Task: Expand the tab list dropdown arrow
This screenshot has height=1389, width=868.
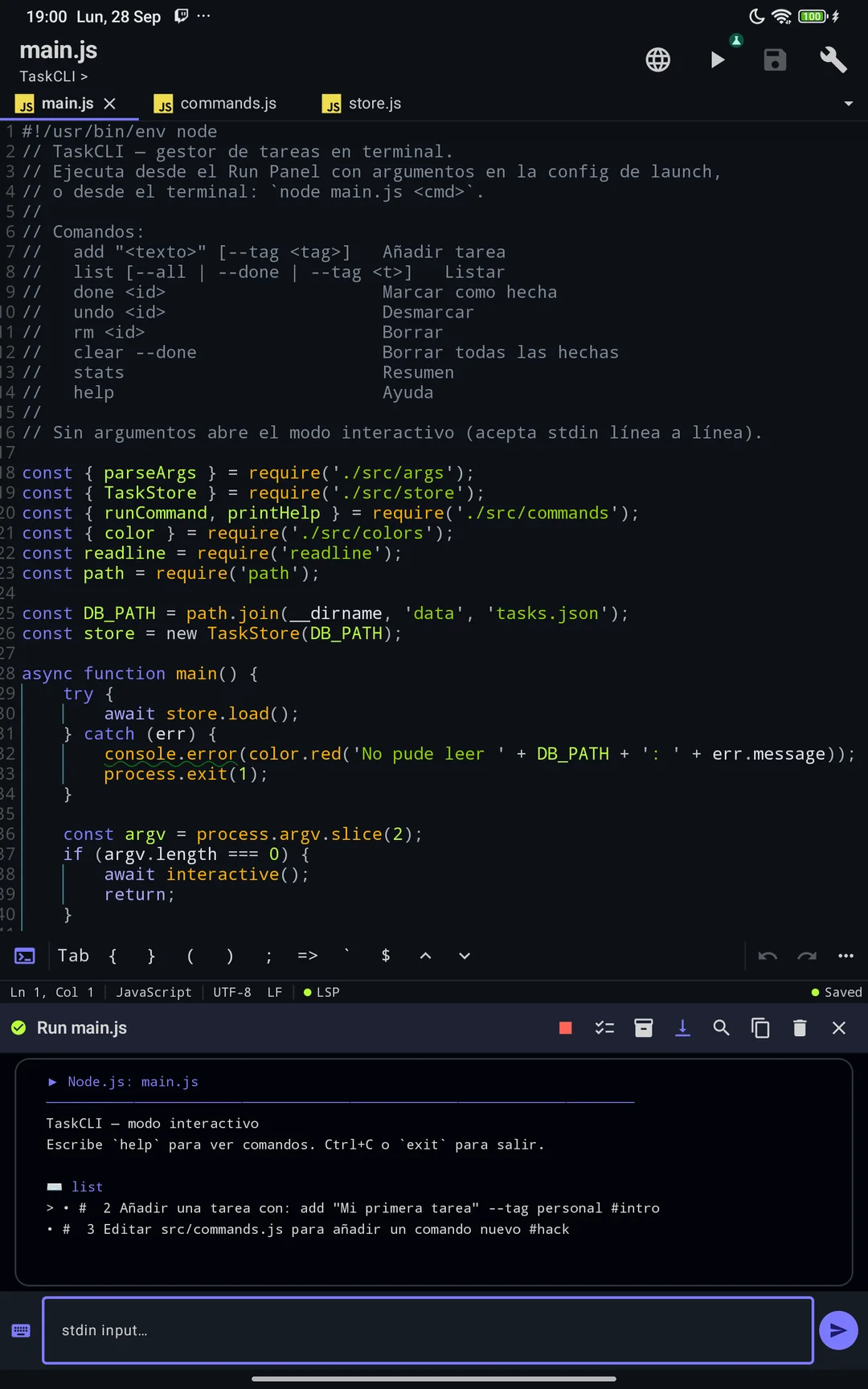Action: point(848,104)
